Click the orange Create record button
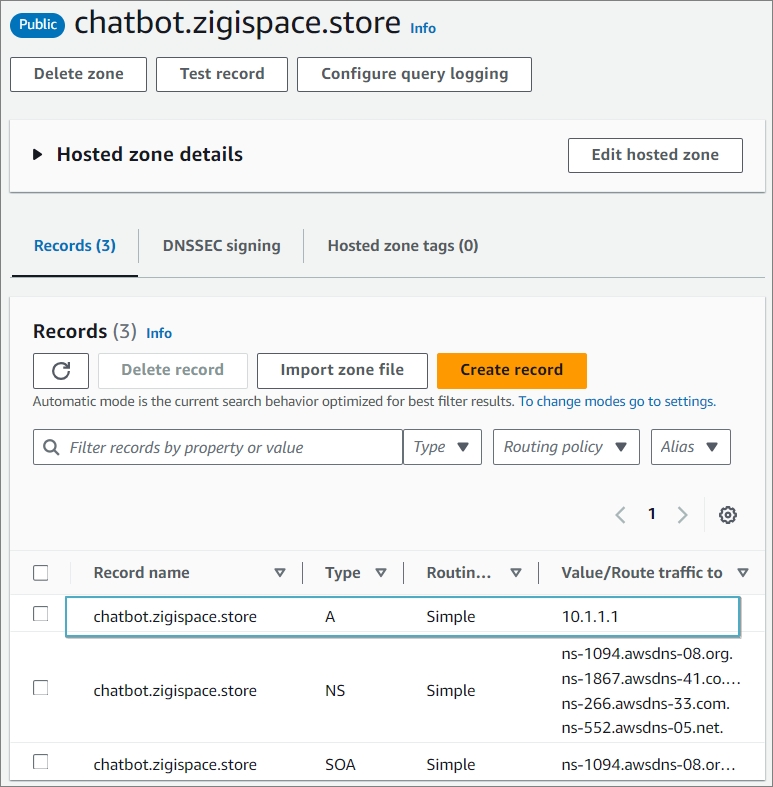 click(x=512, y=371)
